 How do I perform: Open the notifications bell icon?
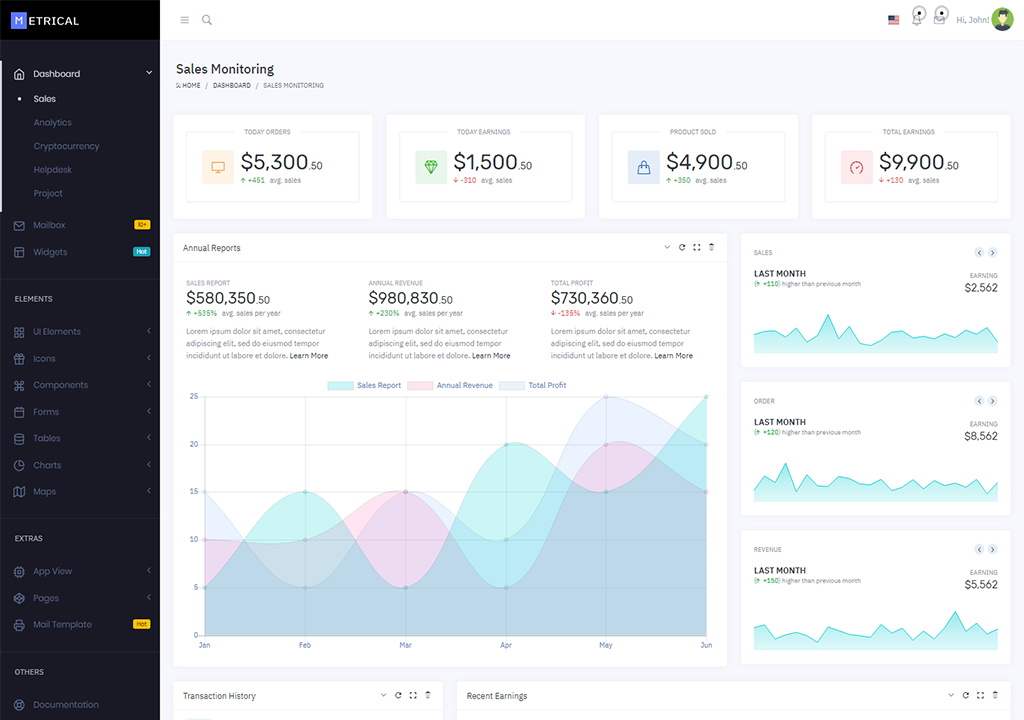coord(916,20)
